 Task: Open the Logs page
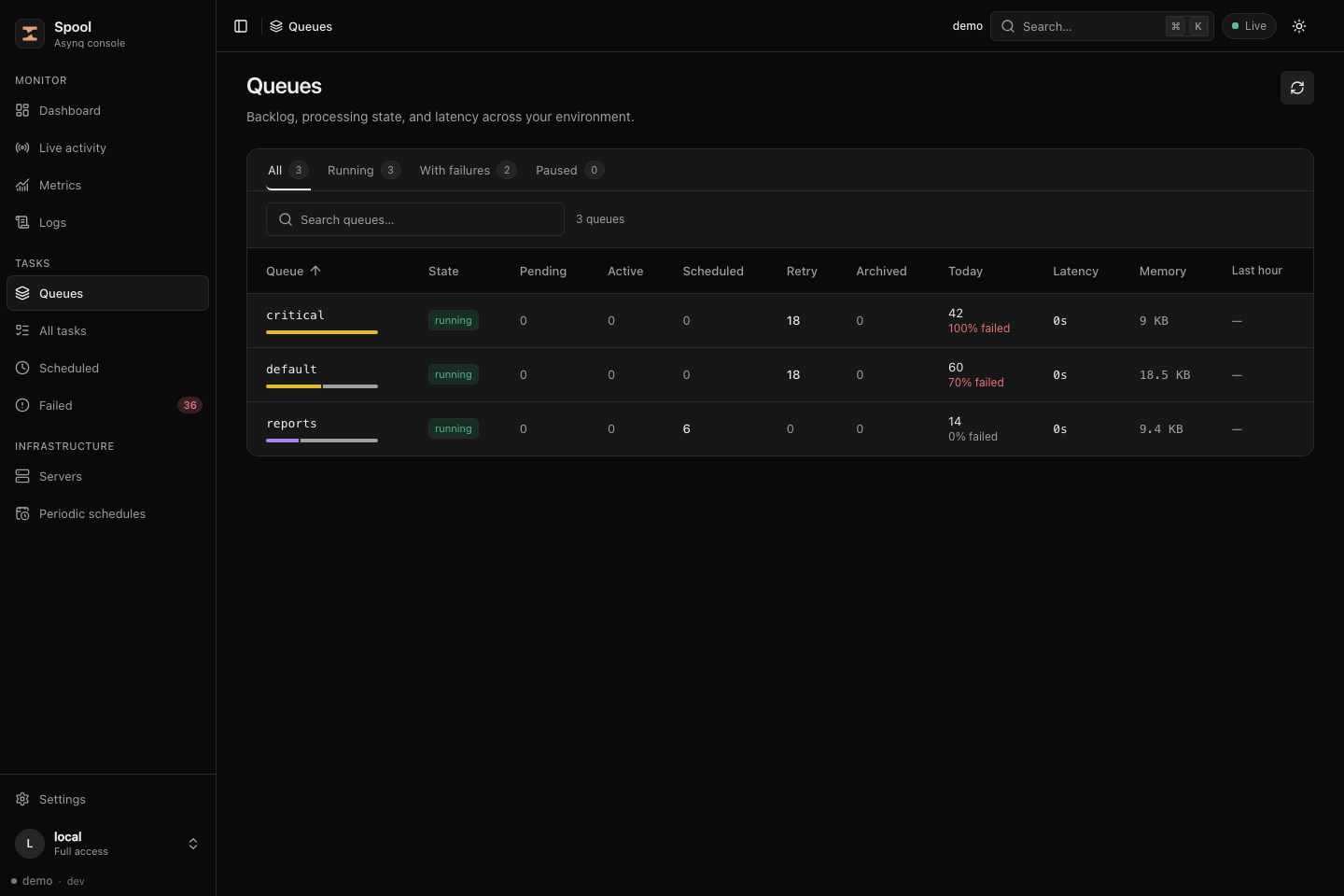(x=107, y=222)
